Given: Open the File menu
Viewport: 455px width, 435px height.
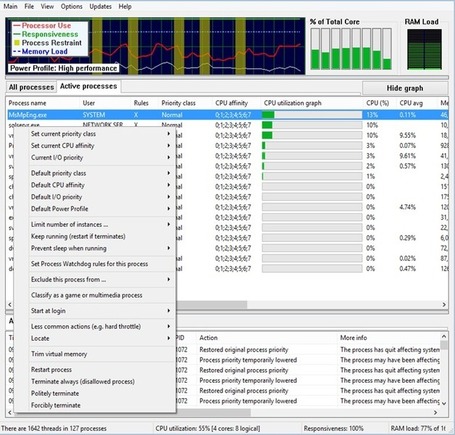Looking at the screenshot, I should (x=29, y=6).
